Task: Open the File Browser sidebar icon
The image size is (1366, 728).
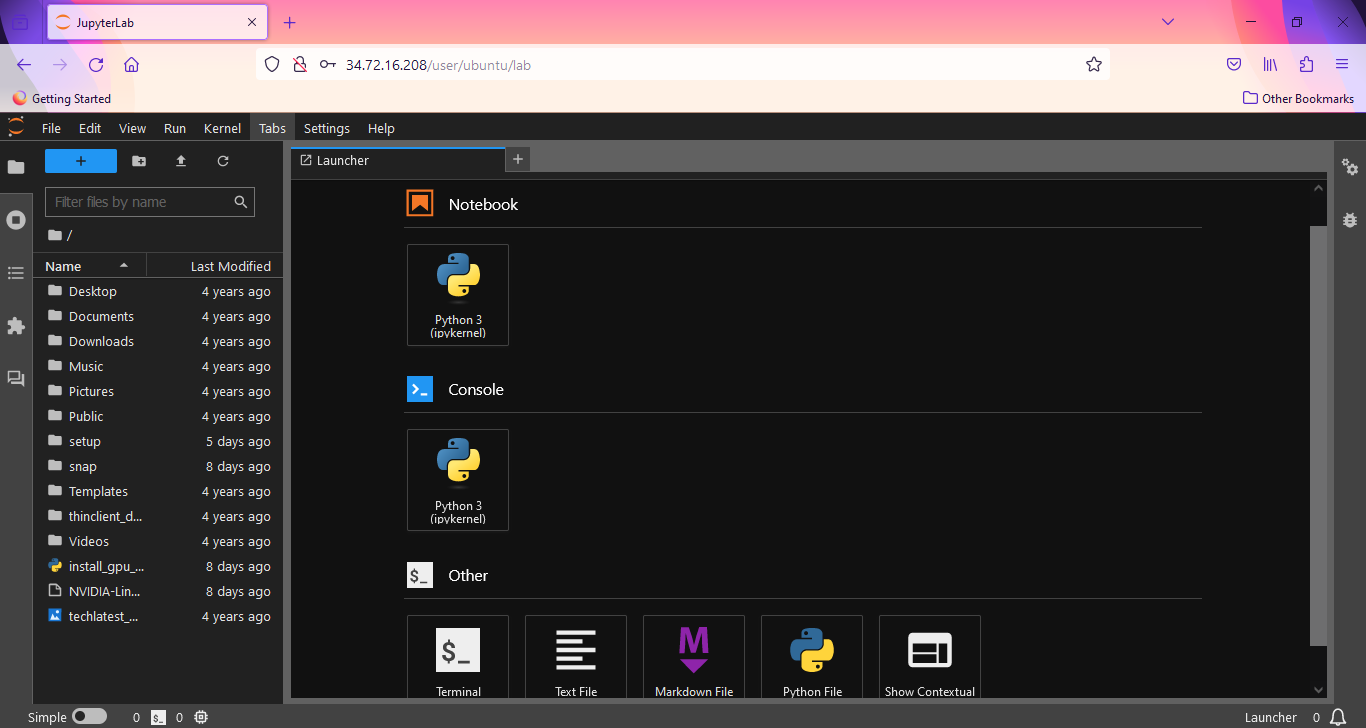Action: [x=16, y=167]
